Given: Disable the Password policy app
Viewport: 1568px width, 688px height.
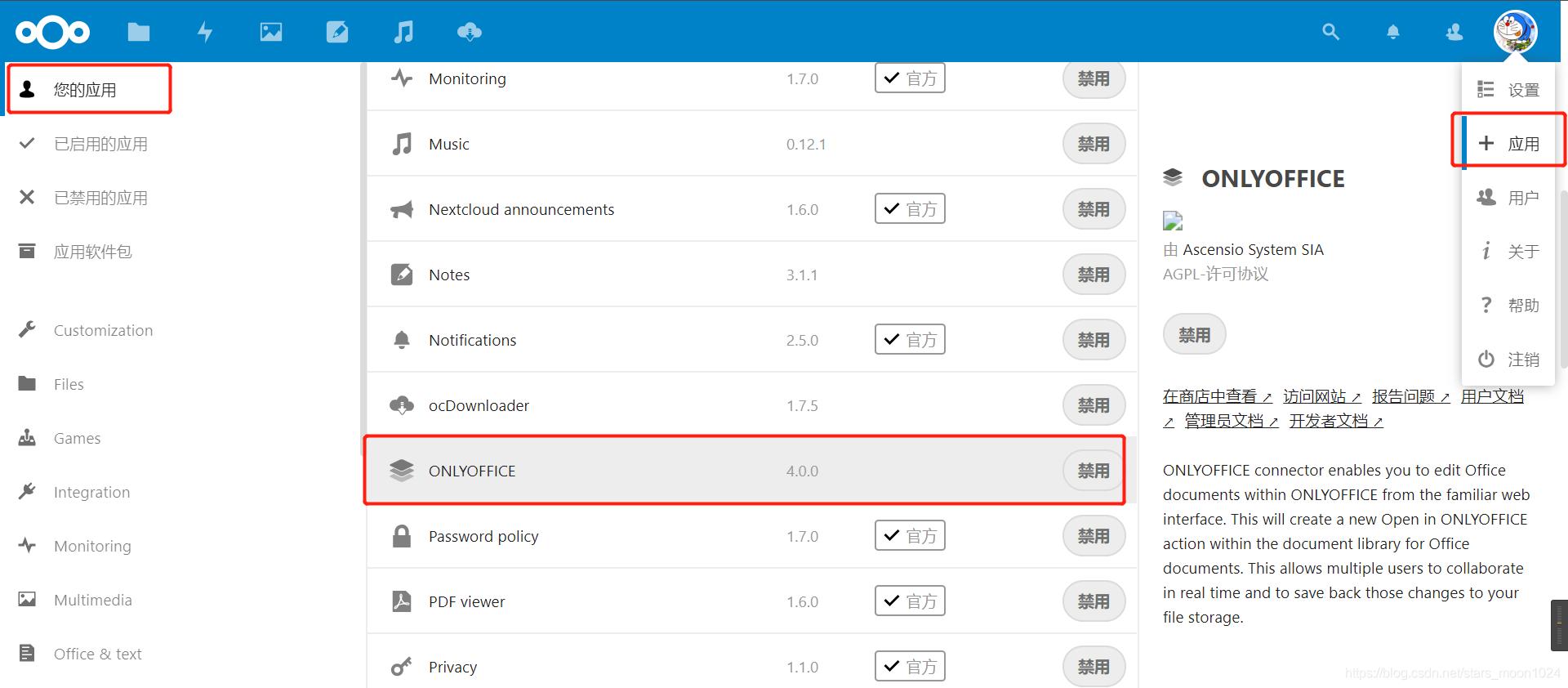Looking at the screenshot, I should click(x=1094, y=536).
